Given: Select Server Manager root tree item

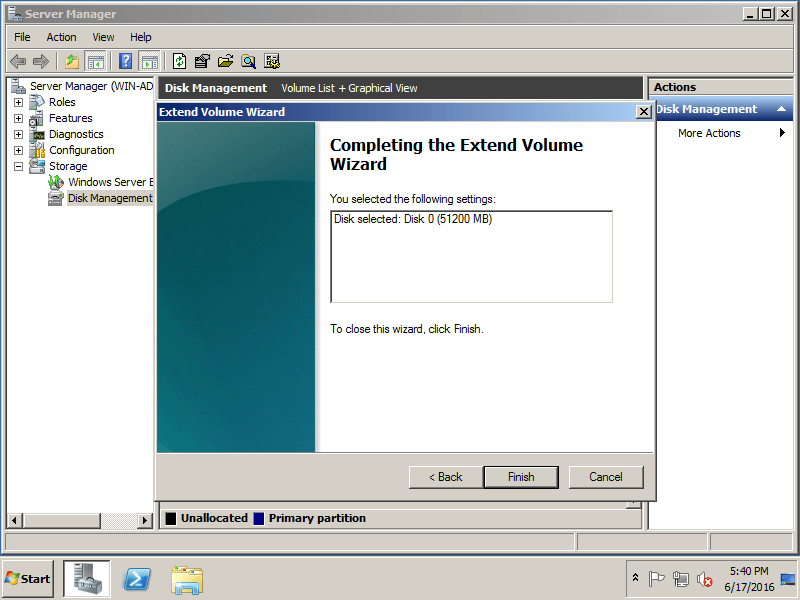Looking at the screenshot, I should point(91,86).
